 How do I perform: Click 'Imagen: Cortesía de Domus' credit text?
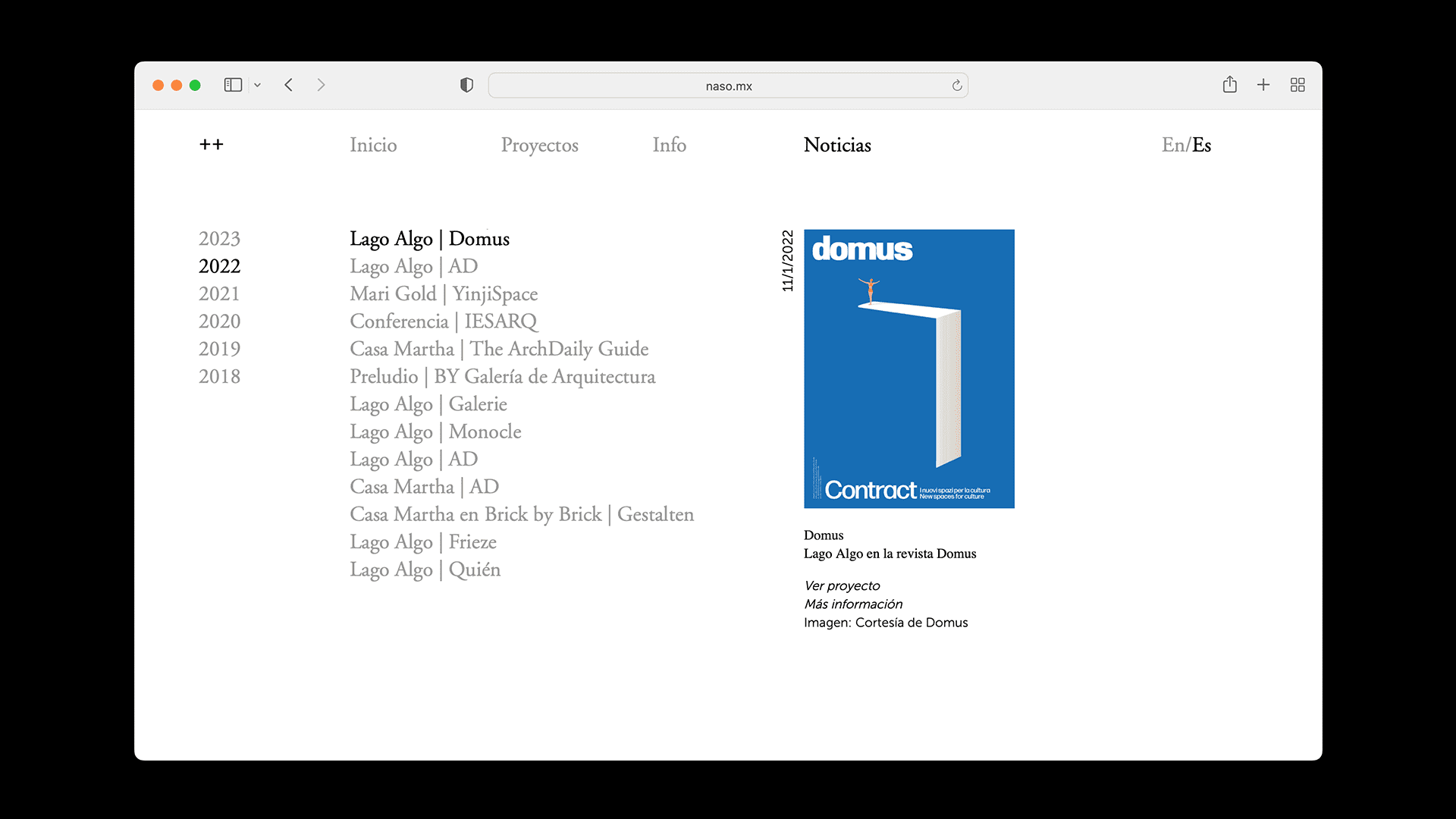click(886, 623)
